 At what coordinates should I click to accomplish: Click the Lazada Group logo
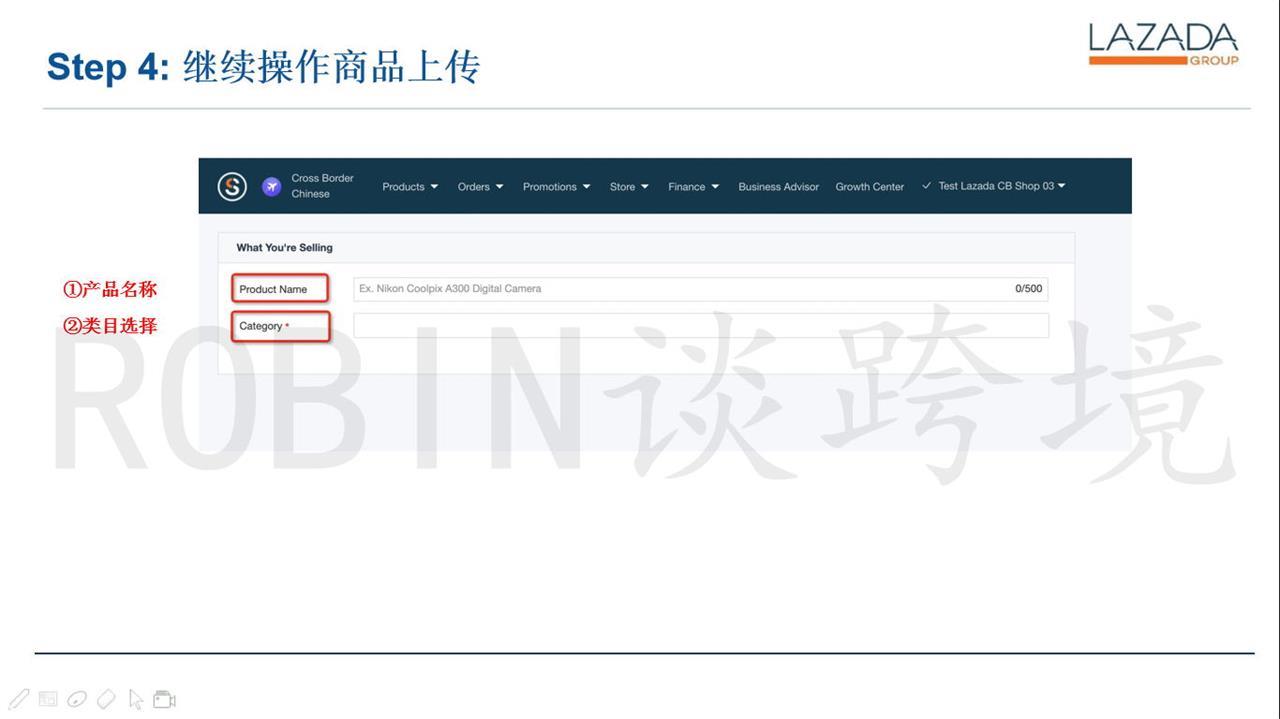1163,45
